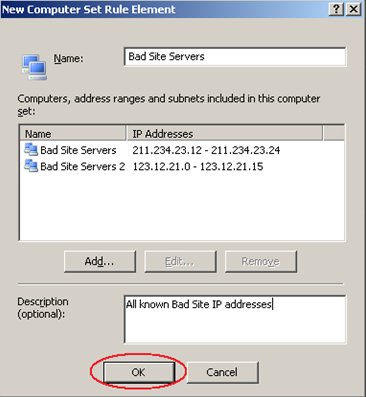Click into the Description text box
The image size is (366, 397).
coord(235,319)
